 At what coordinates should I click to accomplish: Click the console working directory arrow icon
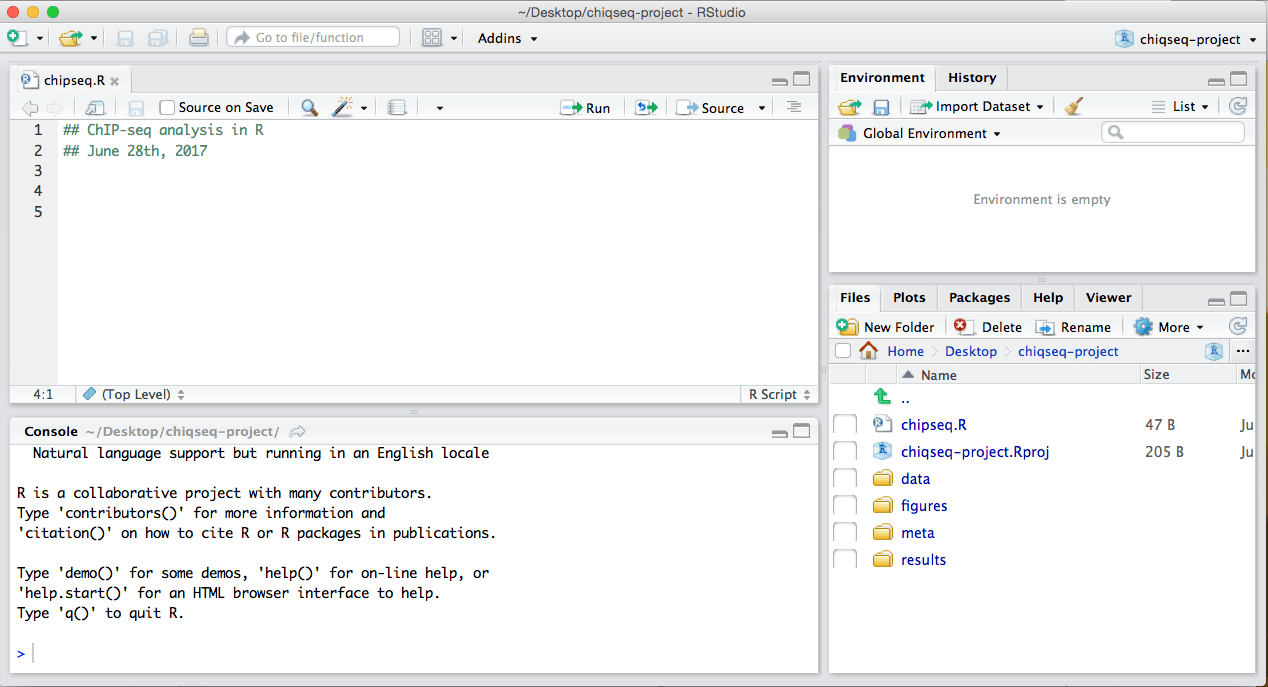297,432
